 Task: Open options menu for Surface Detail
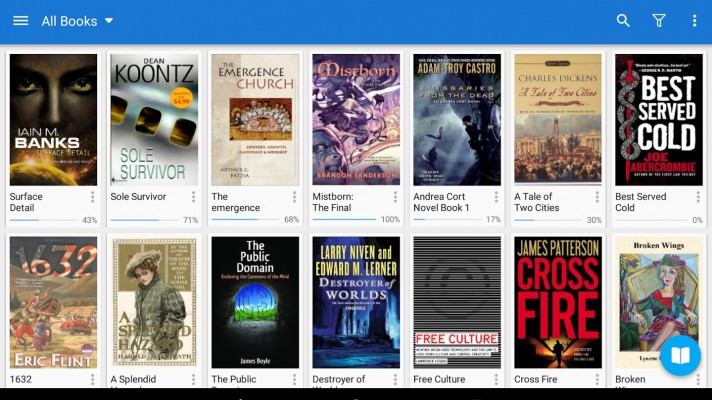93,197
